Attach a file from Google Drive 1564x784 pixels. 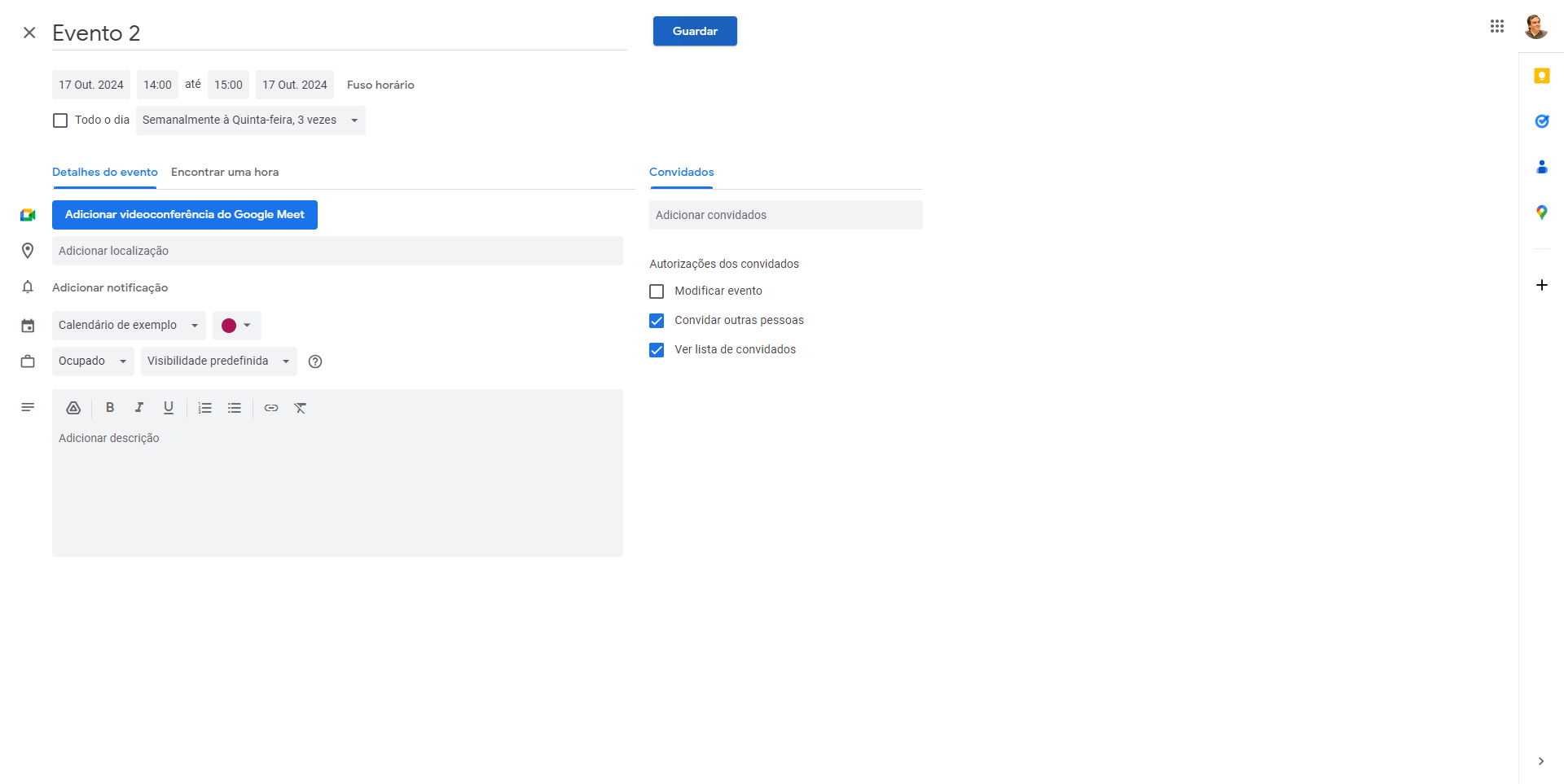[73, 408]
